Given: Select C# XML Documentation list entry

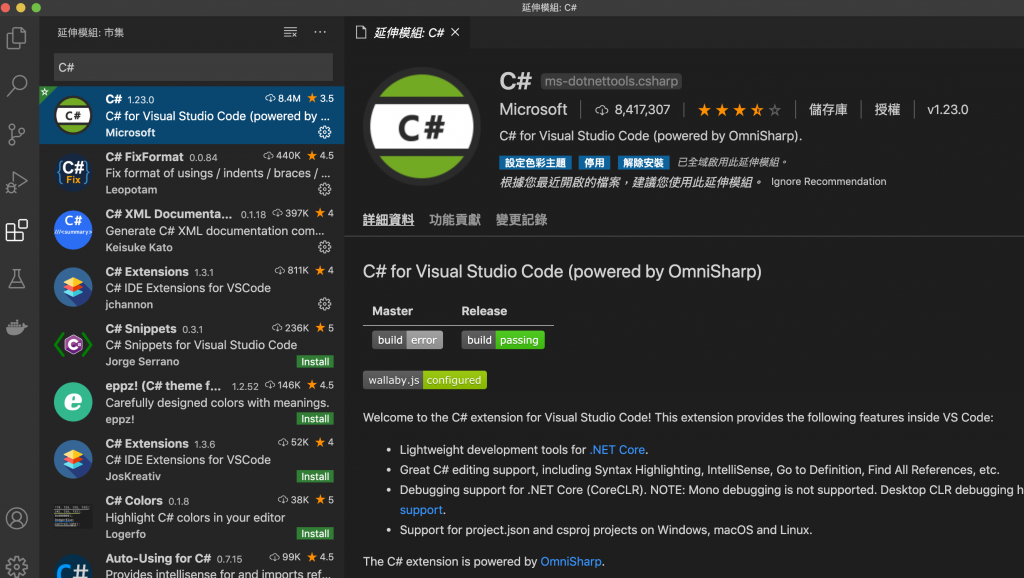Looking at the screenshot, I should coord(192,230).
